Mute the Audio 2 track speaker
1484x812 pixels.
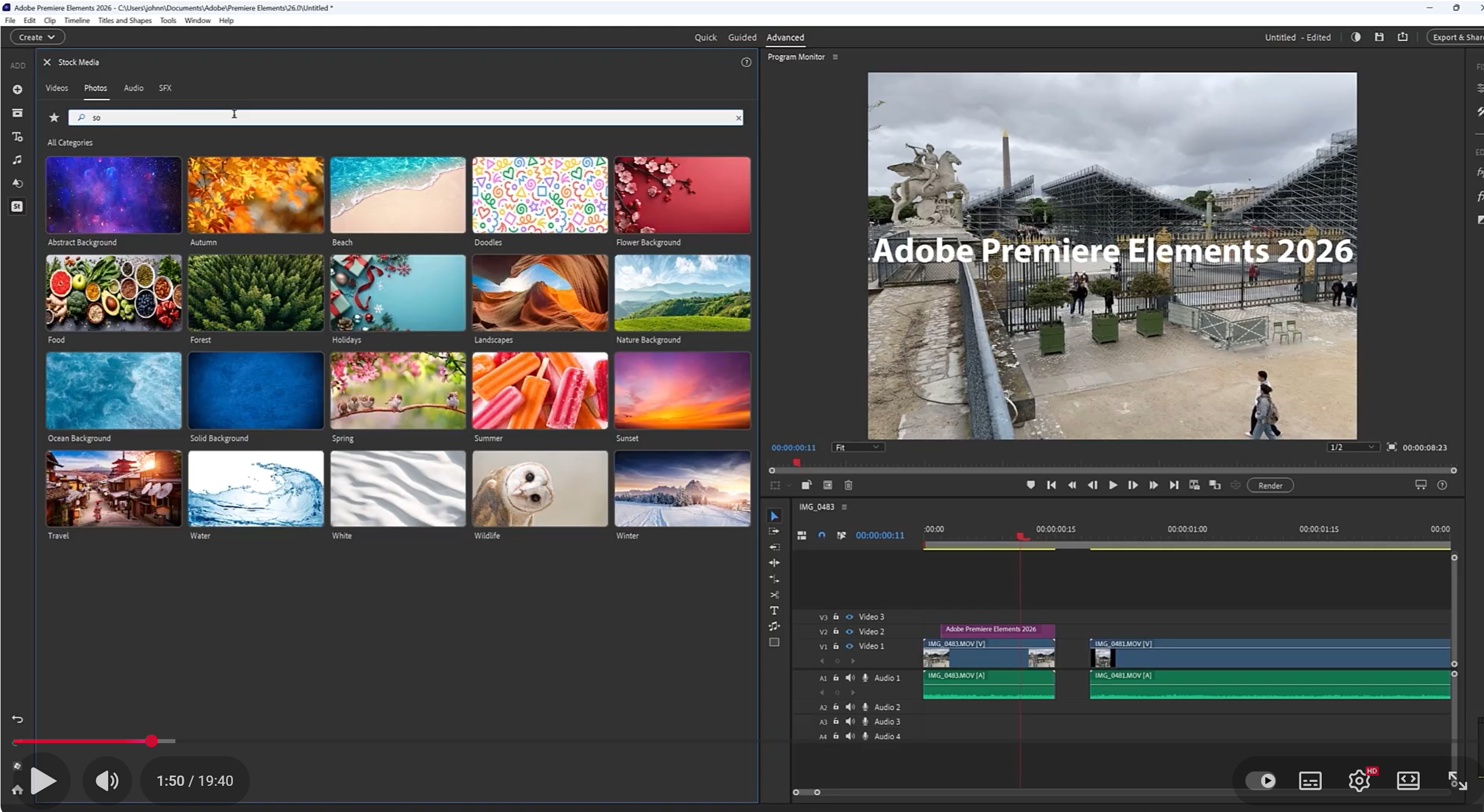[x=850, y=707]
